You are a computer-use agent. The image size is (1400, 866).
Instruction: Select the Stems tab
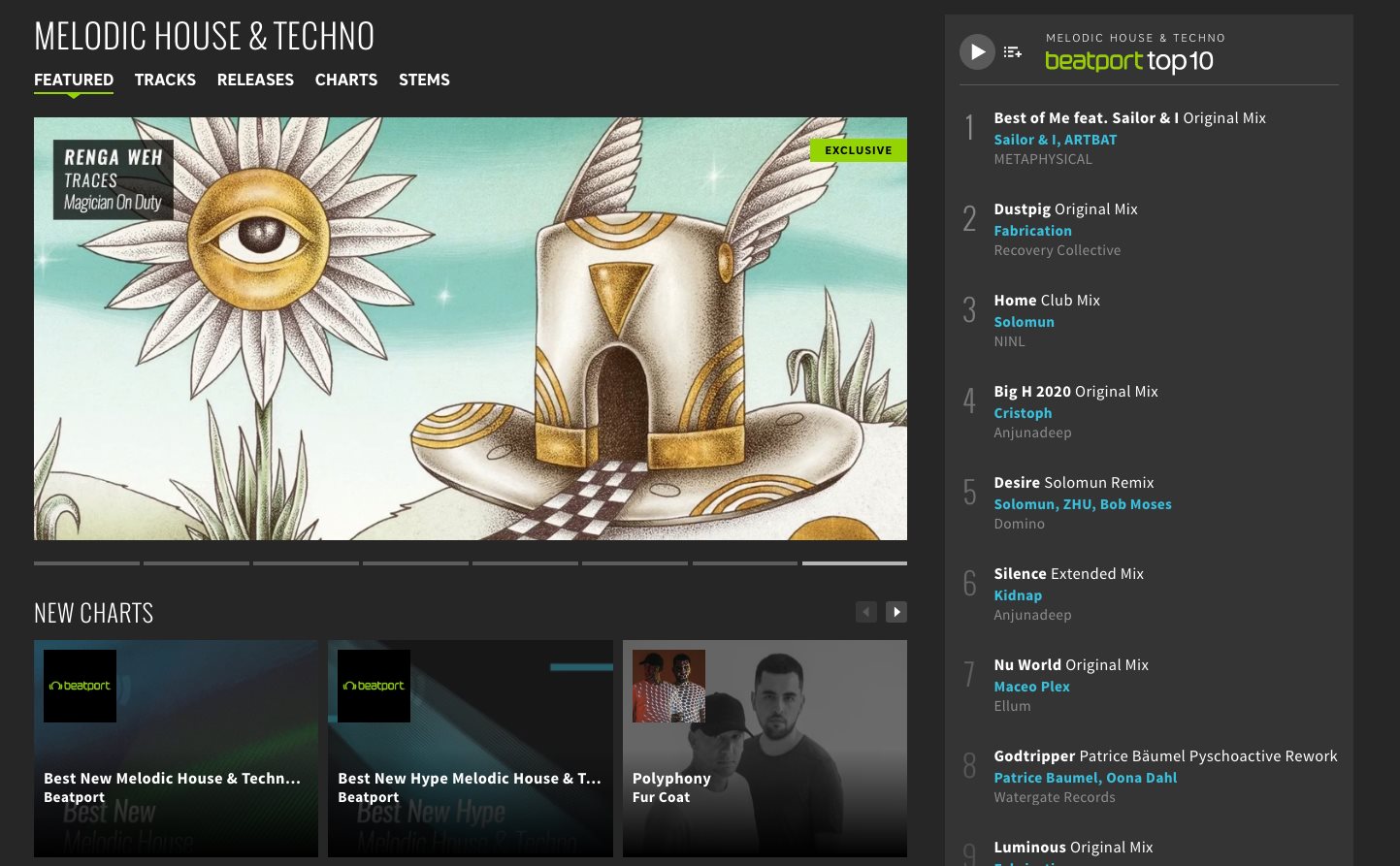[424, 80]
